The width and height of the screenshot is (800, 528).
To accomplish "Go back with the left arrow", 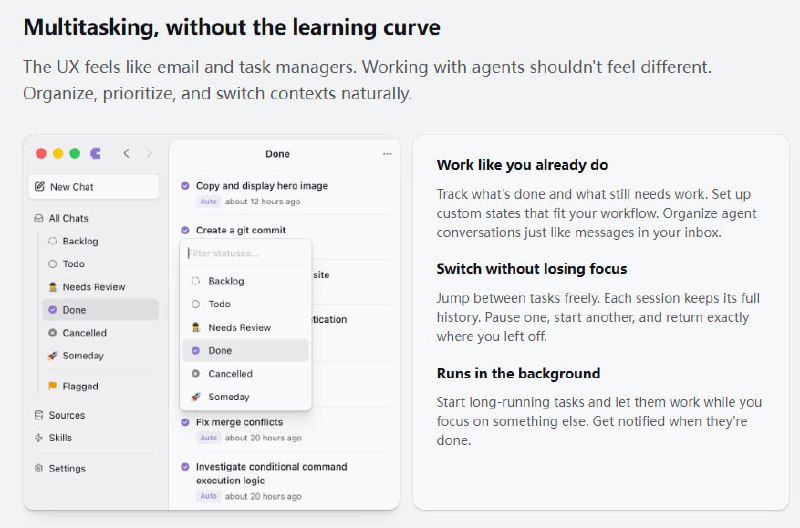I will coord(126,154).
